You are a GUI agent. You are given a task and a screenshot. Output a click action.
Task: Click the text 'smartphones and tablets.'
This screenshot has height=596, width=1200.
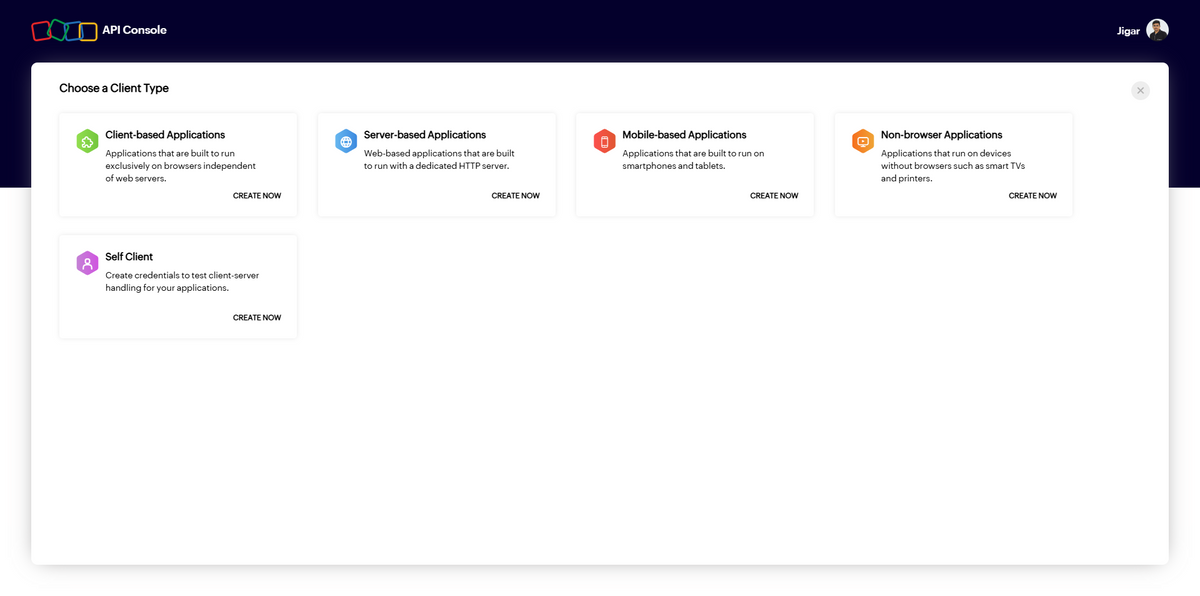point(674,166)
